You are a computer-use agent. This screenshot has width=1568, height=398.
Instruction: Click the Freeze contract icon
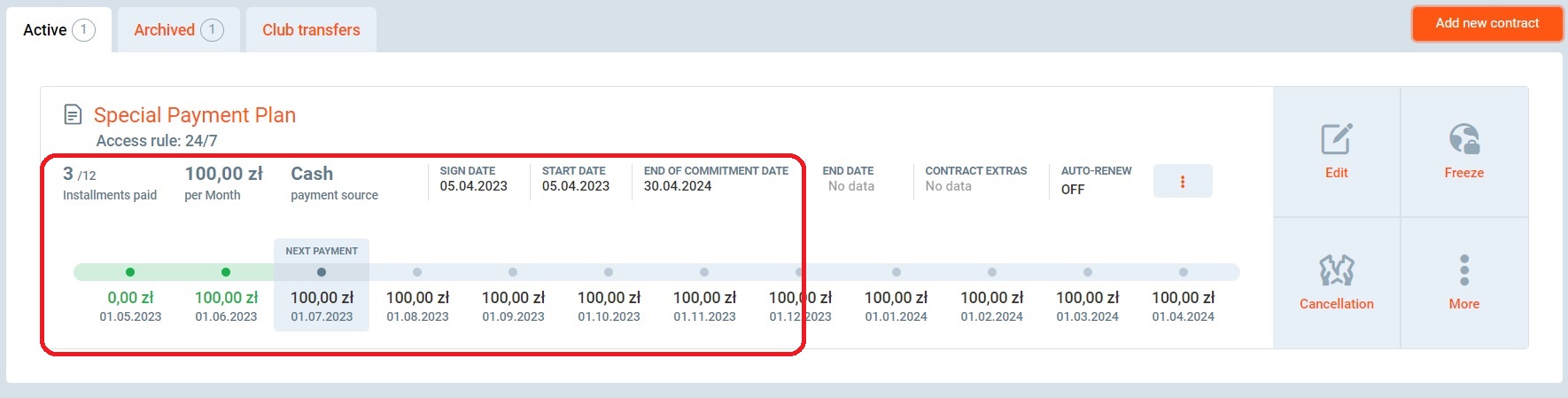click(x=1463, y=140)
